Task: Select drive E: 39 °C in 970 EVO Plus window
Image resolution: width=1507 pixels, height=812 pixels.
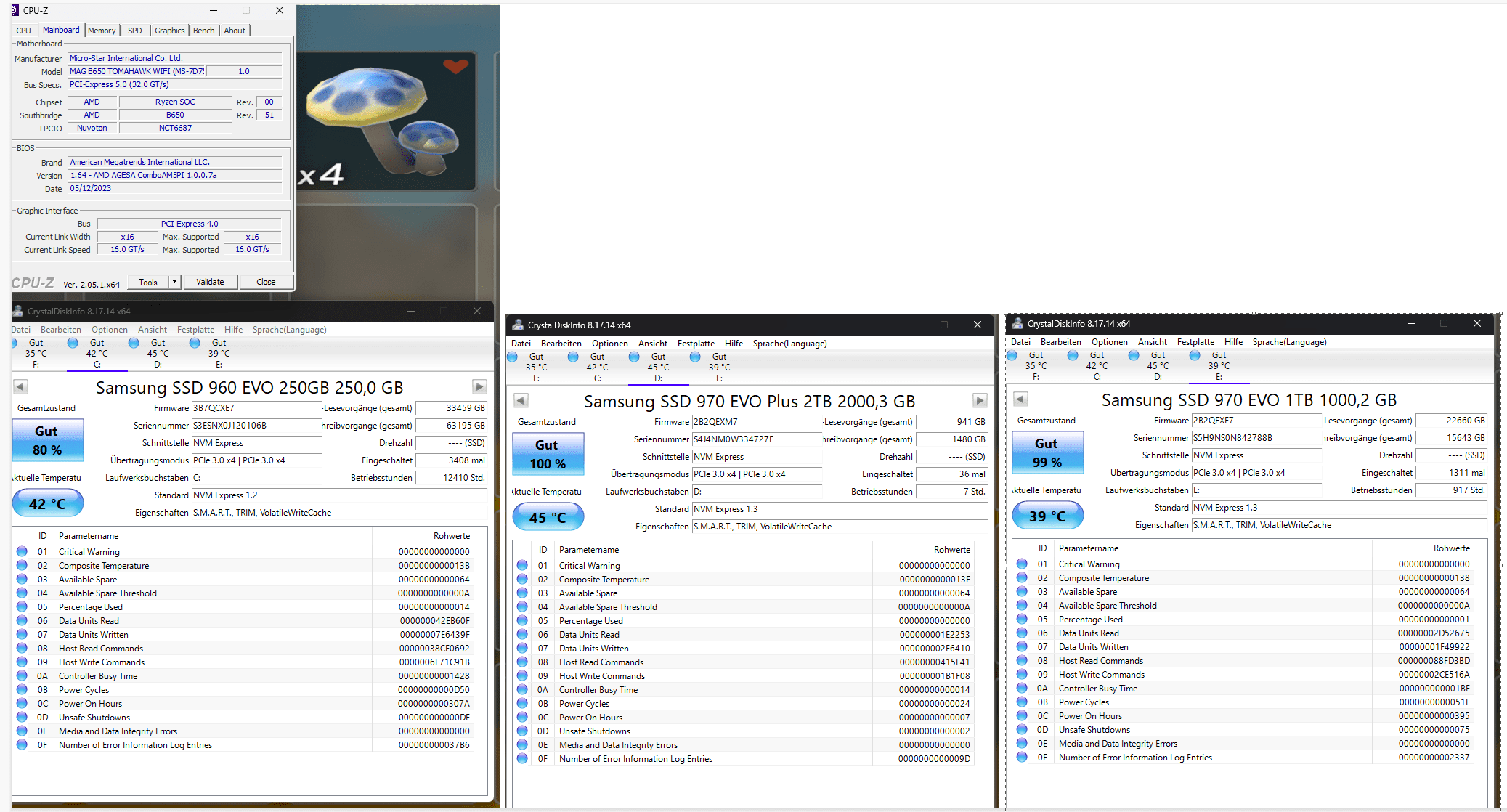Action: click(x=719, y=368)
